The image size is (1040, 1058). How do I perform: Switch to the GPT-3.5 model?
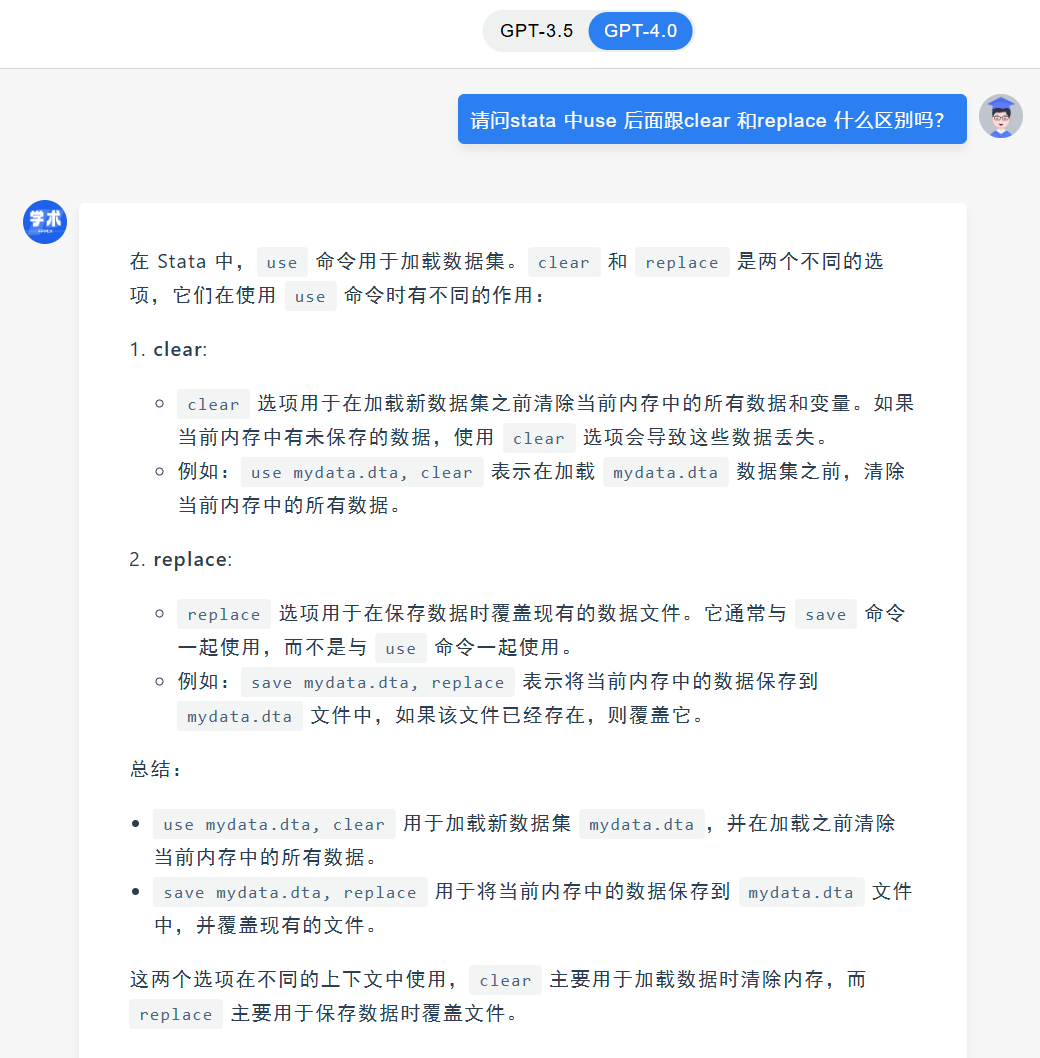[537, 31]
